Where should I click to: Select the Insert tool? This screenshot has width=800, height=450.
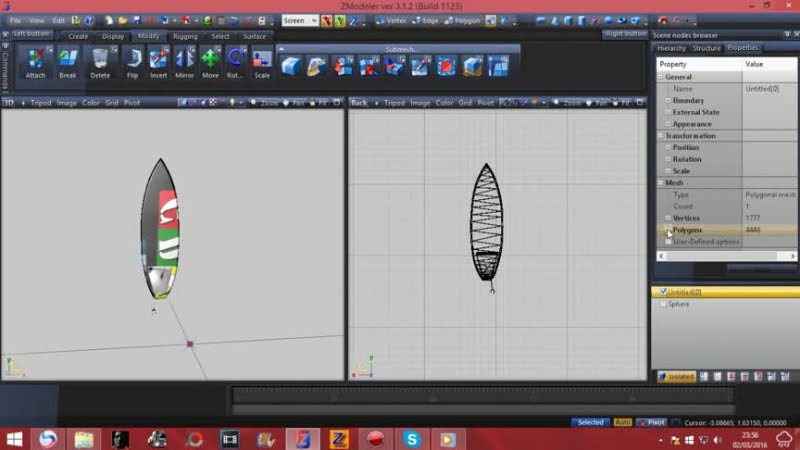[158, 63]
